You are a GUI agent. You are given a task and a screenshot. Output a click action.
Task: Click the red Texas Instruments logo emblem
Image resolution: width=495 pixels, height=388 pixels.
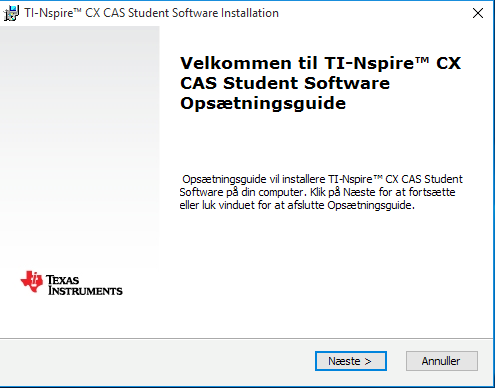pos(32,282)
